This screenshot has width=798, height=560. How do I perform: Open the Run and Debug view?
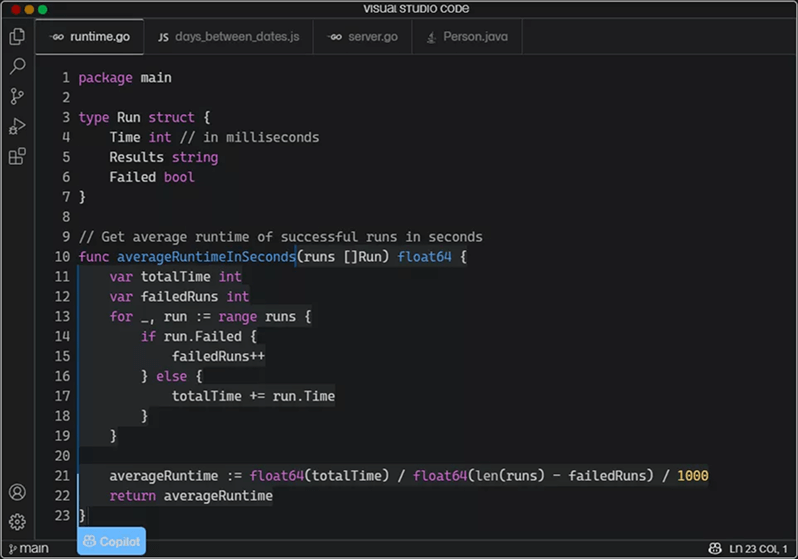click(x=17, y=127)
